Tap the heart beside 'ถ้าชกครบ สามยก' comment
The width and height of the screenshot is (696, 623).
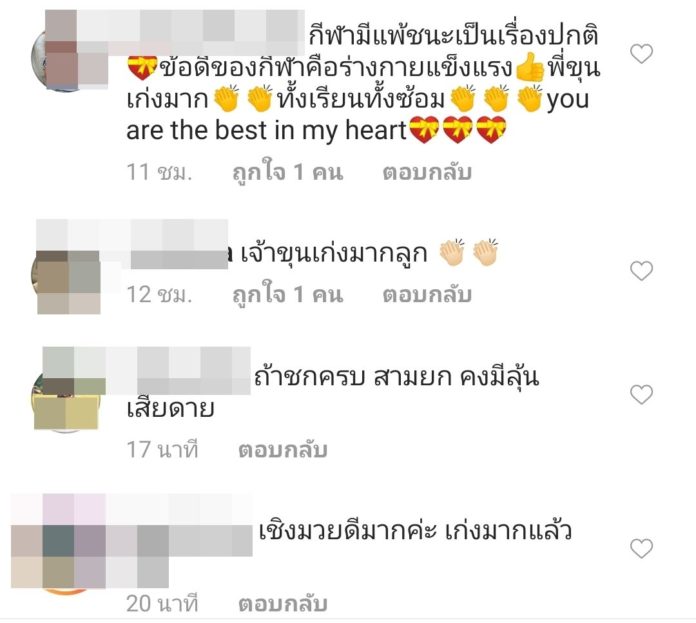click(641, 394)
